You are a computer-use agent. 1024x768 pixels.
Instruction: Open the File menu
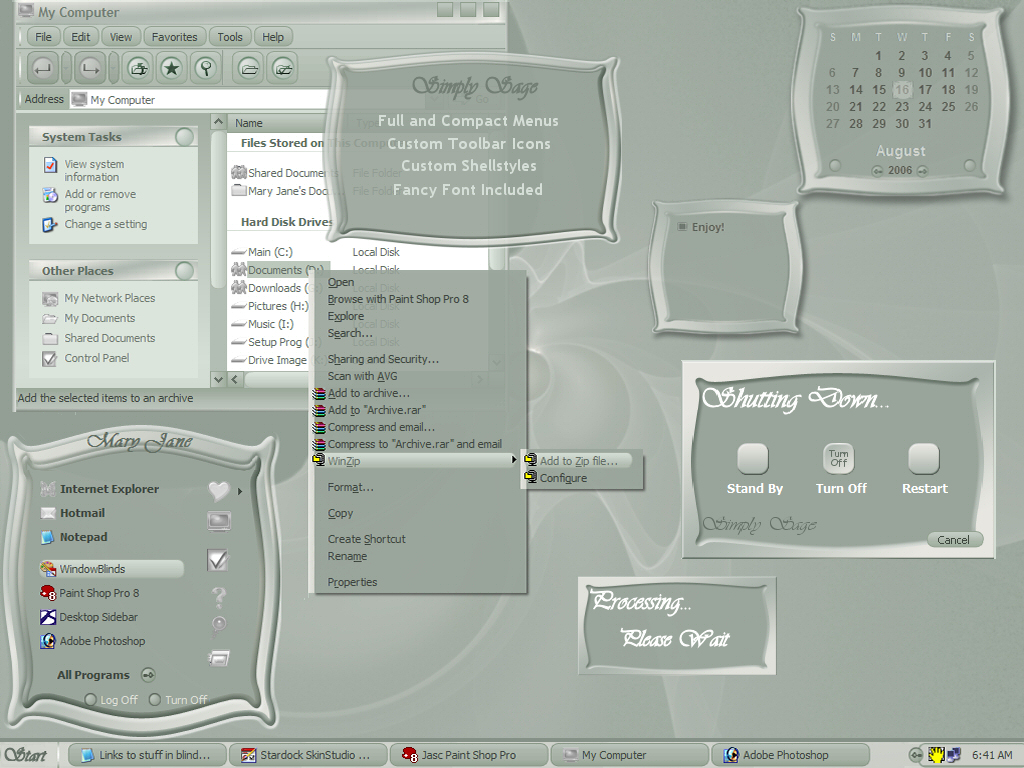point(43,37)
